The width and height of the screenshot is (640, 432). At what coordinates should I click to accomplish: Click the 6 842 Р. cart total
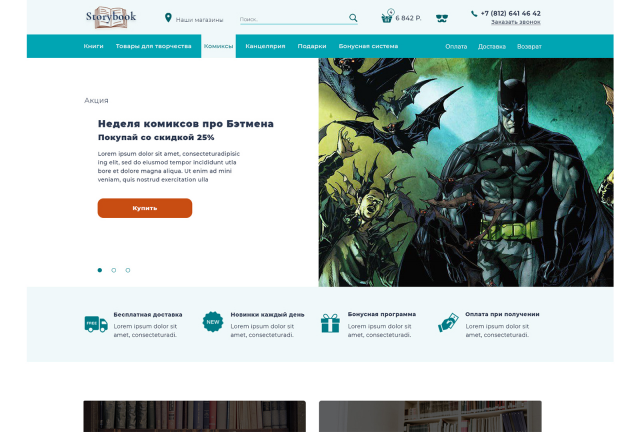[x=408, y=18]
